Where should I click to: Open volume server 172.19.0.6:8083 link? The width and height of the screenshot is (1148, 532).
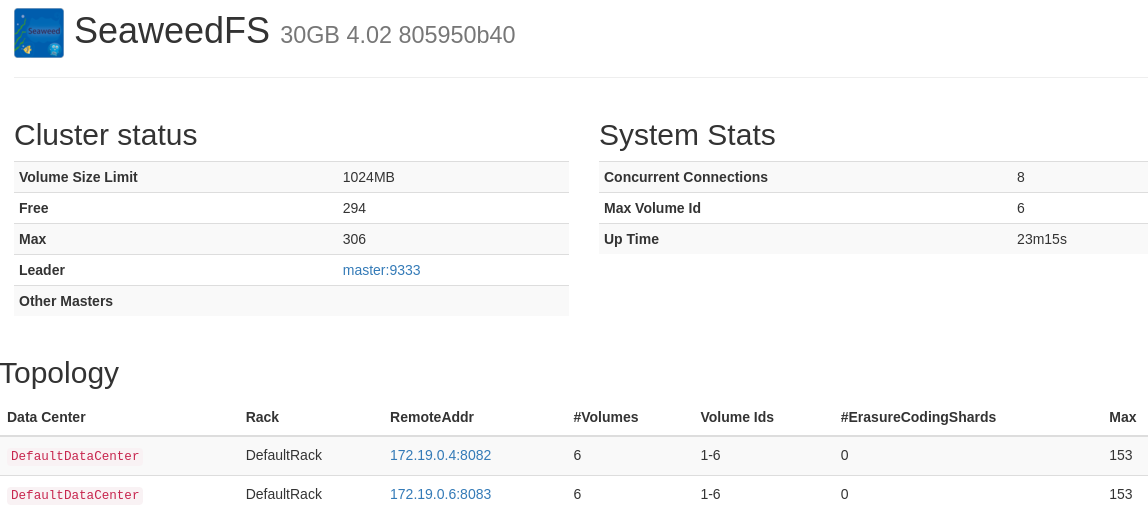(440, 494)
